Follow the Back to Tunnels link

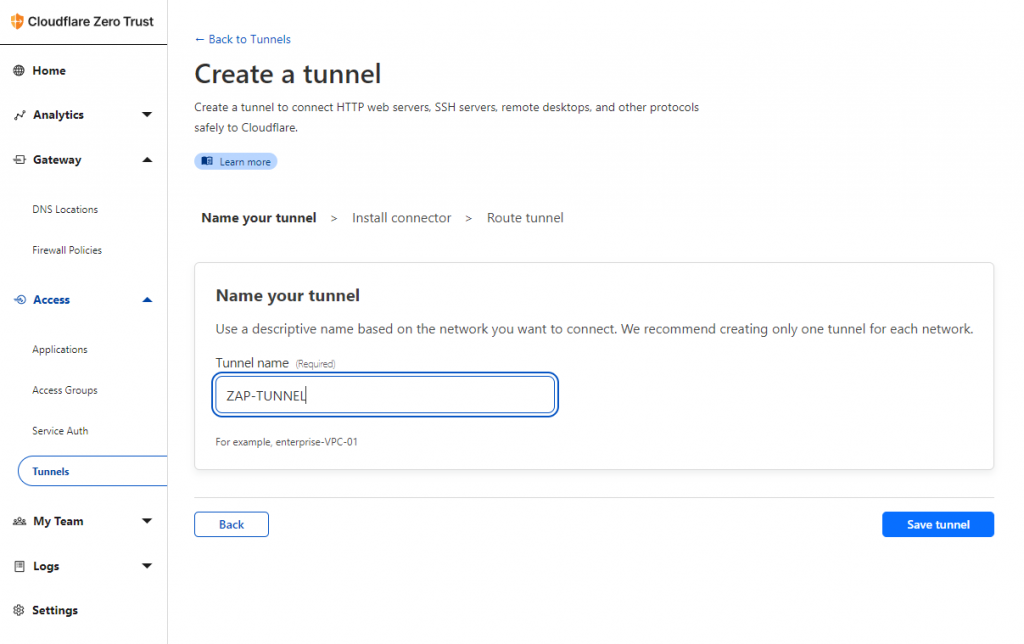pos(249,39)
